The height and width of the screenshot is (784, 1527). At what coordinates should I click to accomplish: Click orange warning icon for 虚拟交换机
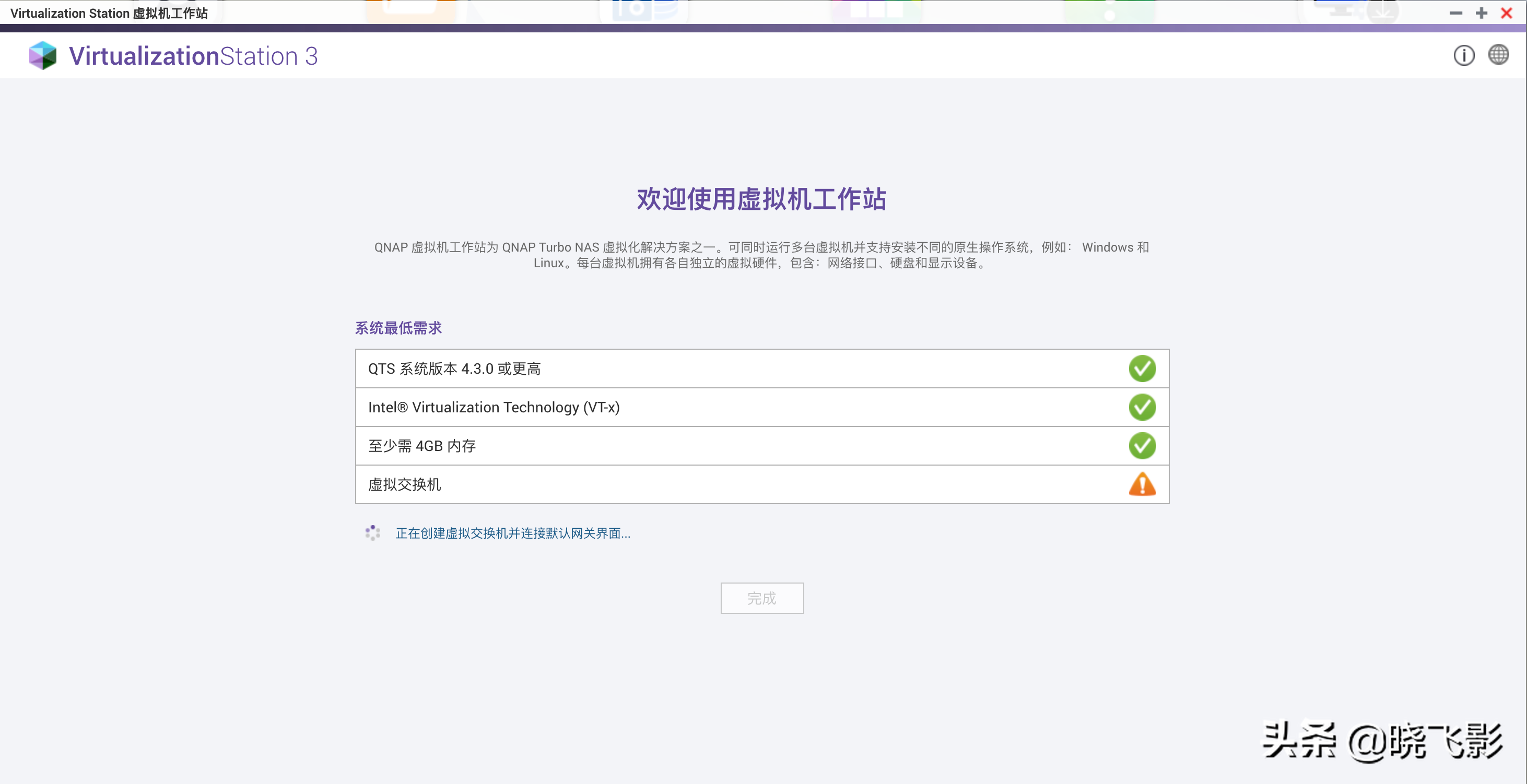[x=1142, y=484]
